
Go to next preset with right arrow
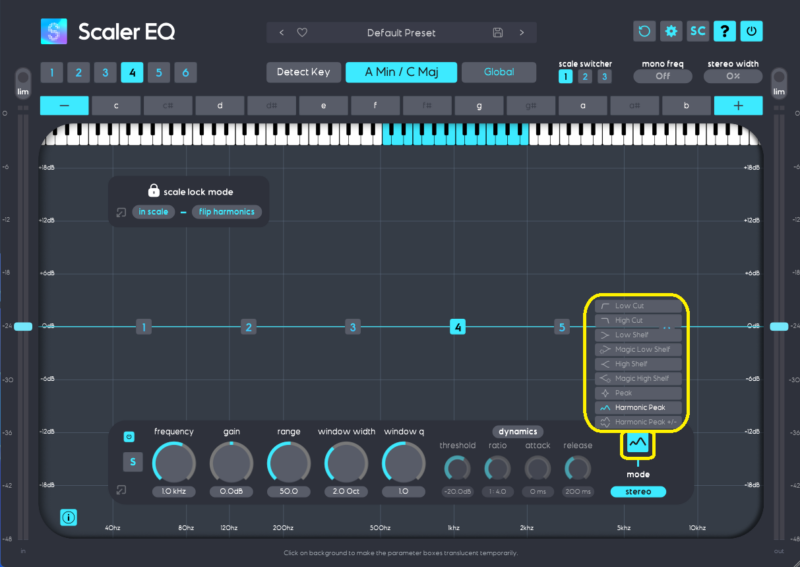[521, 32]
